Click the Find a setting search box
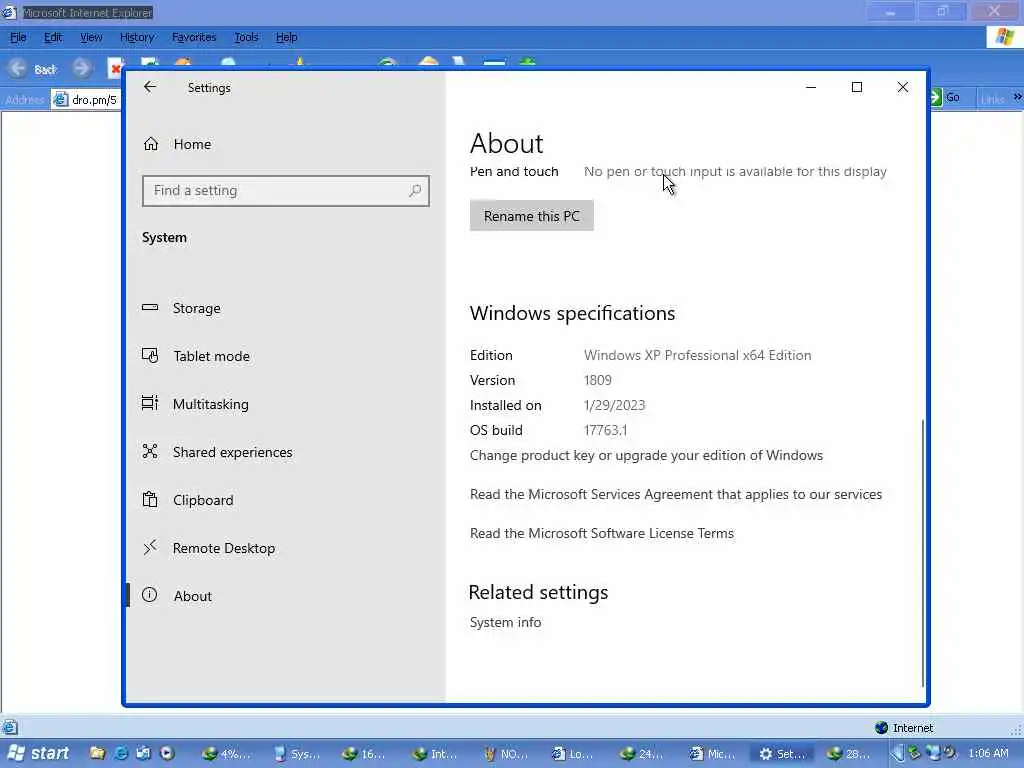Screen dimensions: 1024x768 point(286,191)
